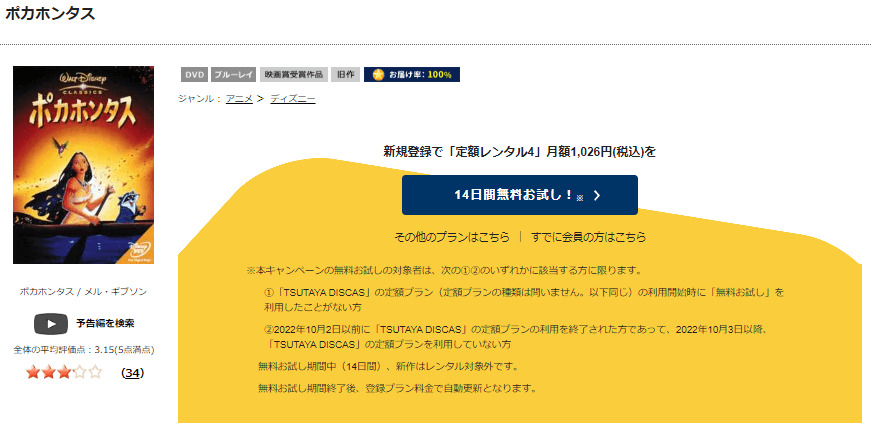Open the 予告編を検索 link
The image size is (871, 436).
105,323
